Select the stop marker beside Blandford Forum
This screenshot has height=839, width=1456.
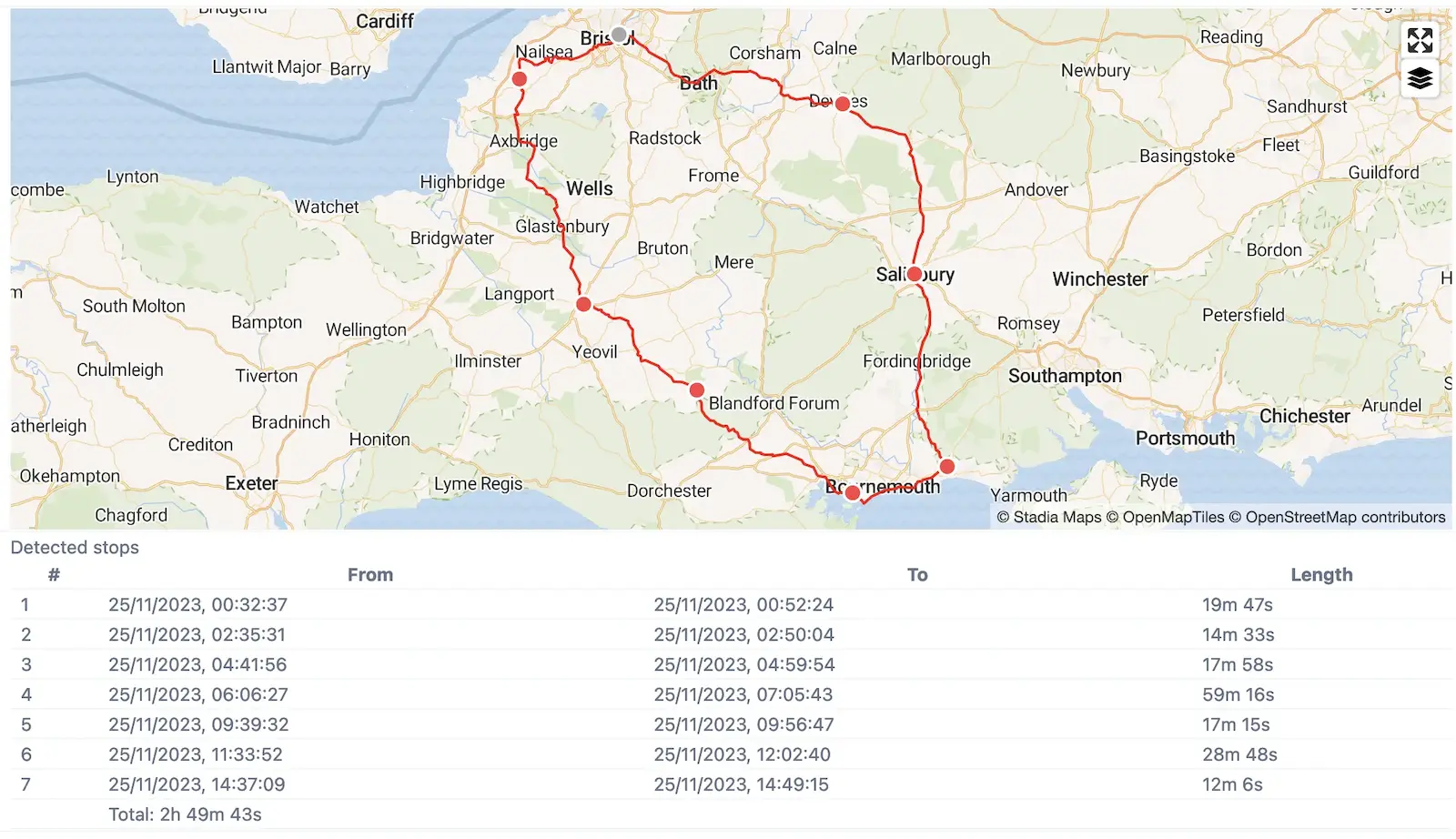697,390
